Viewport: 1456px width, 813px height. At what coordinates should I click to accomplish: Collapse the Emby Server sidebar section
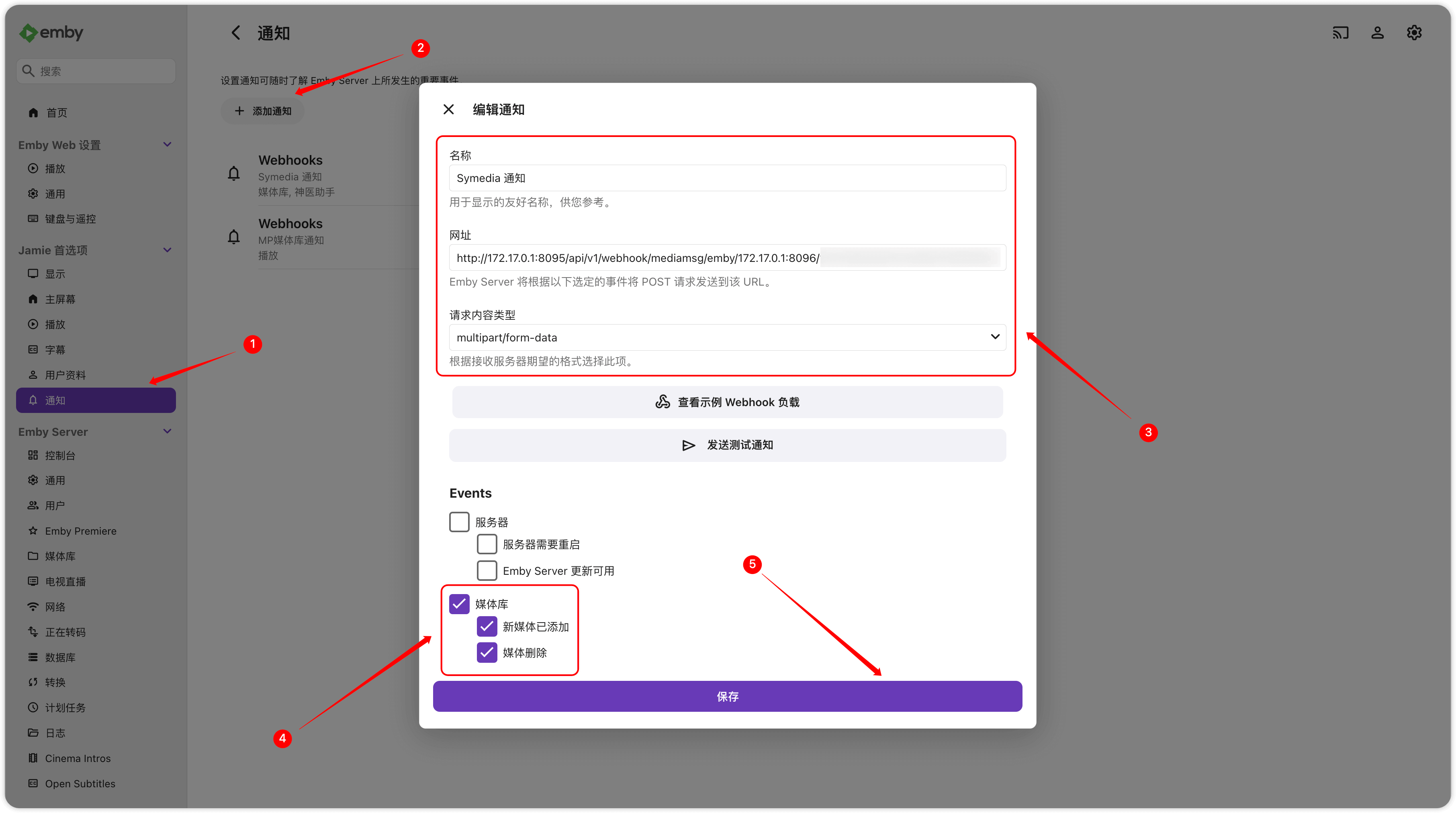click(167, 431)
